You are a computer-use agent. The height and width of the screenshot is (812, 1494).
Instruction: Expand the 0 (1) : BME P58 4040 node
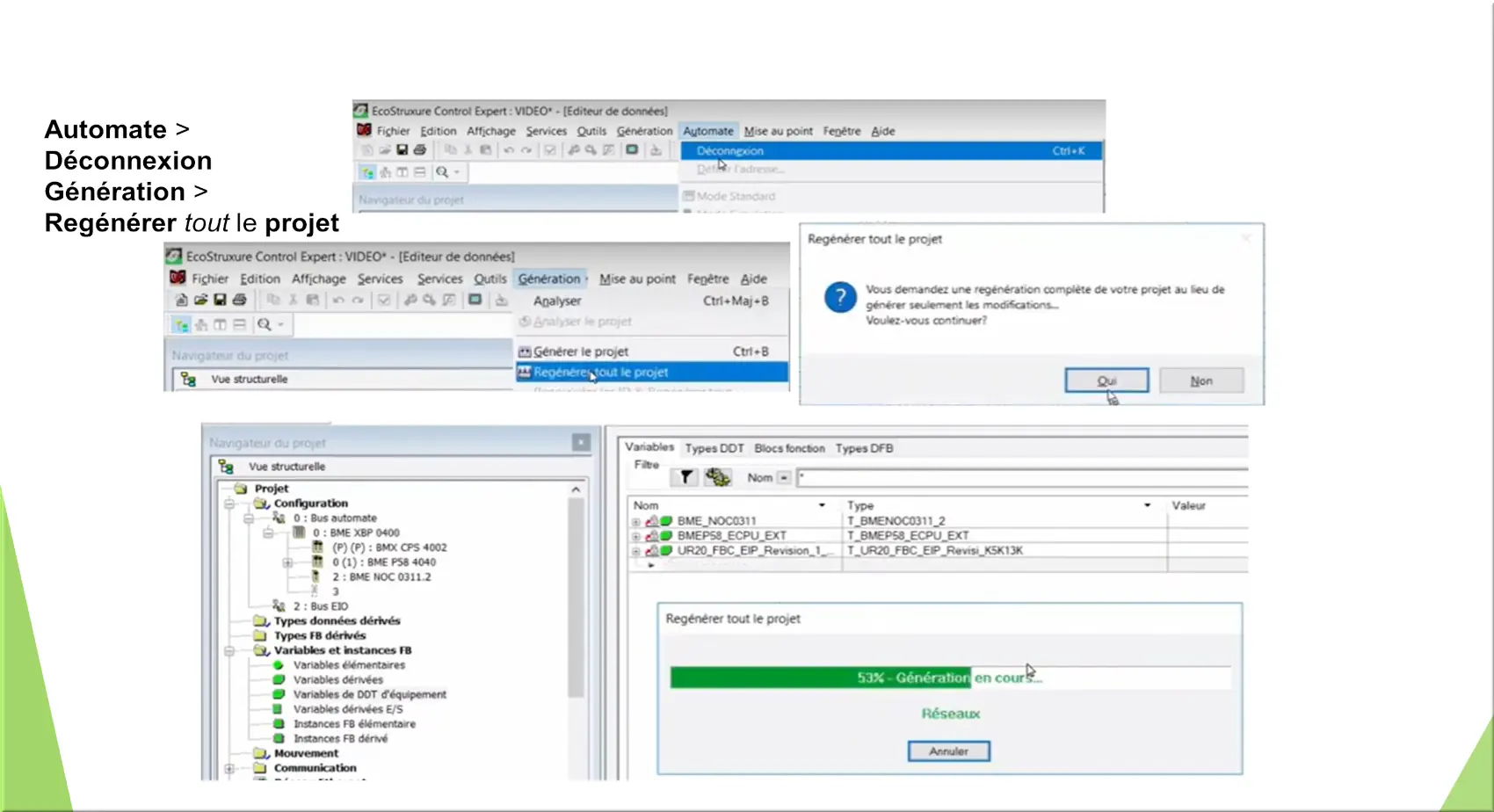[x=287, y=562]
